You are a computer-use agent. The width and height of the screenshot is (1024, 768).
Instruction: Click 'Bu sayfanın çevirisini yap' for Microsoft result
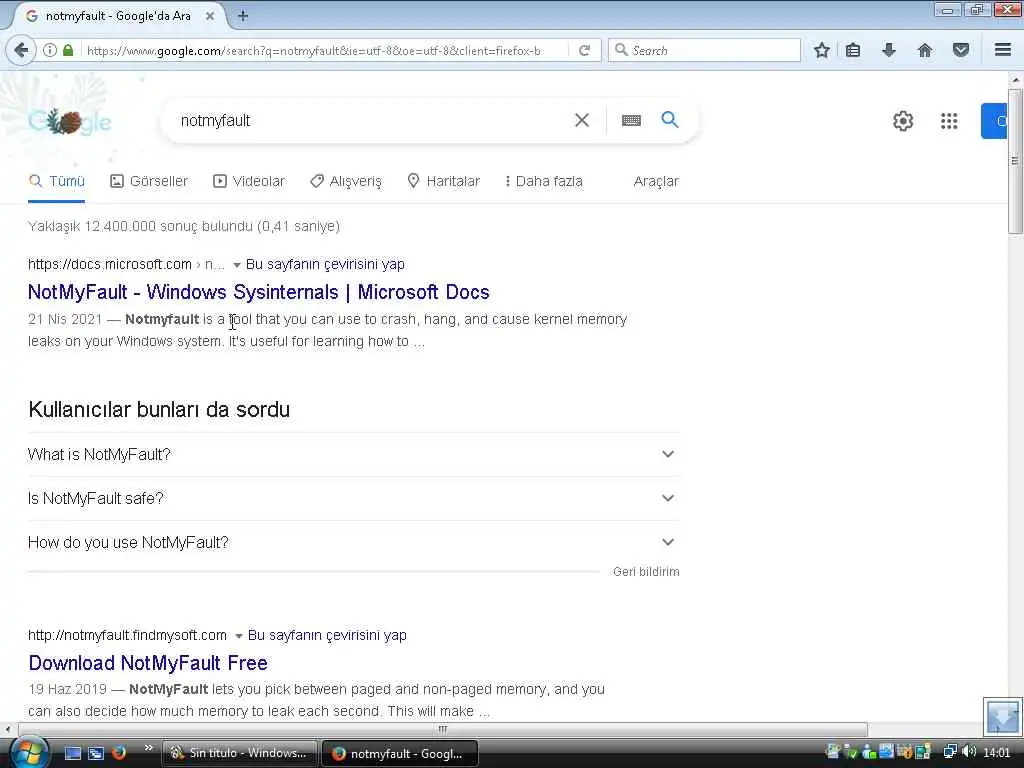[325, 264]
